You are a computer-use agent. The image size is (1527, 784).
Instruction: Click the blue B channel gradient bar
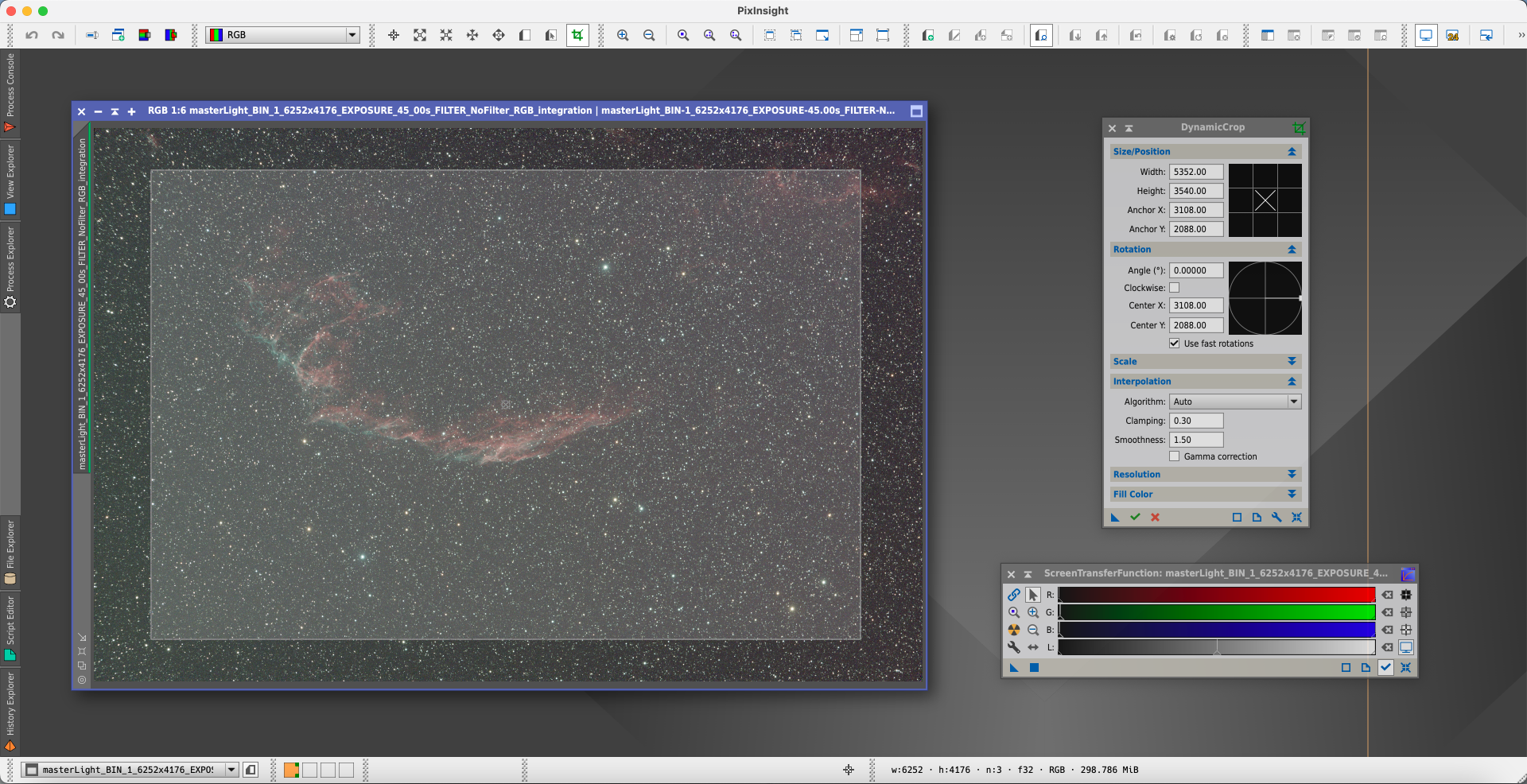click(1217, 630)
